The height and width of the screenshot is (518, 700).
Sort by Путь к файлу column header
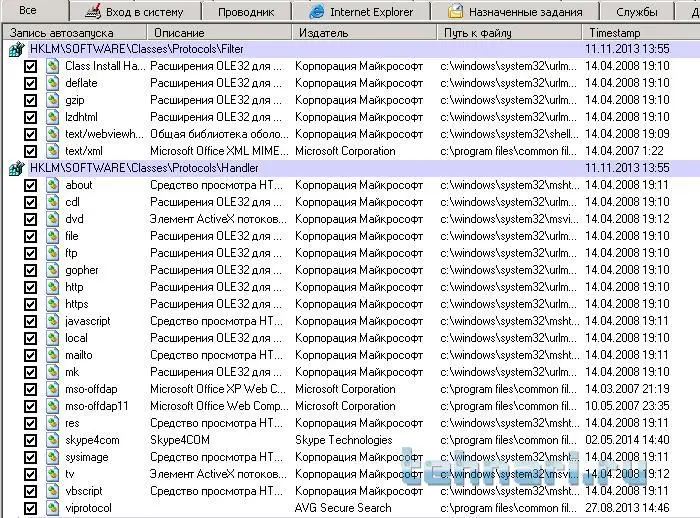coord(509,33)
